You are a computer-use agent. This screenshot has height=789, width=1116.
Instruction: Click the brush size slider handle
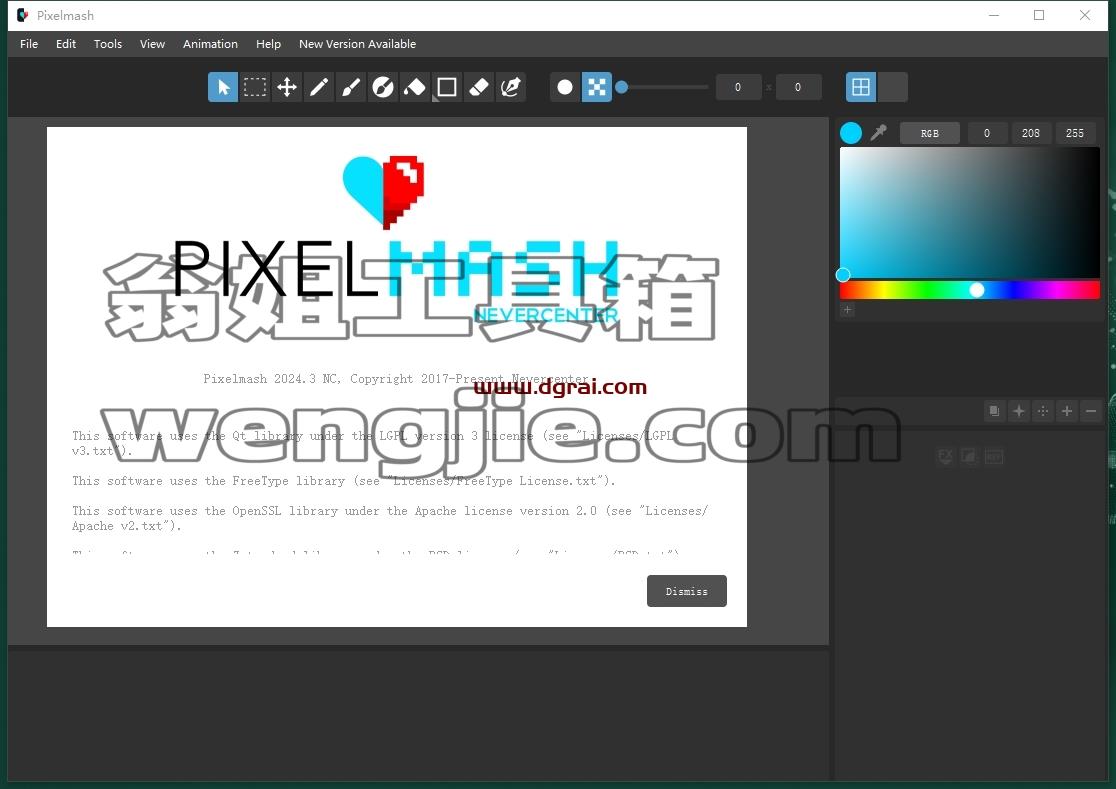click(621, 87)
